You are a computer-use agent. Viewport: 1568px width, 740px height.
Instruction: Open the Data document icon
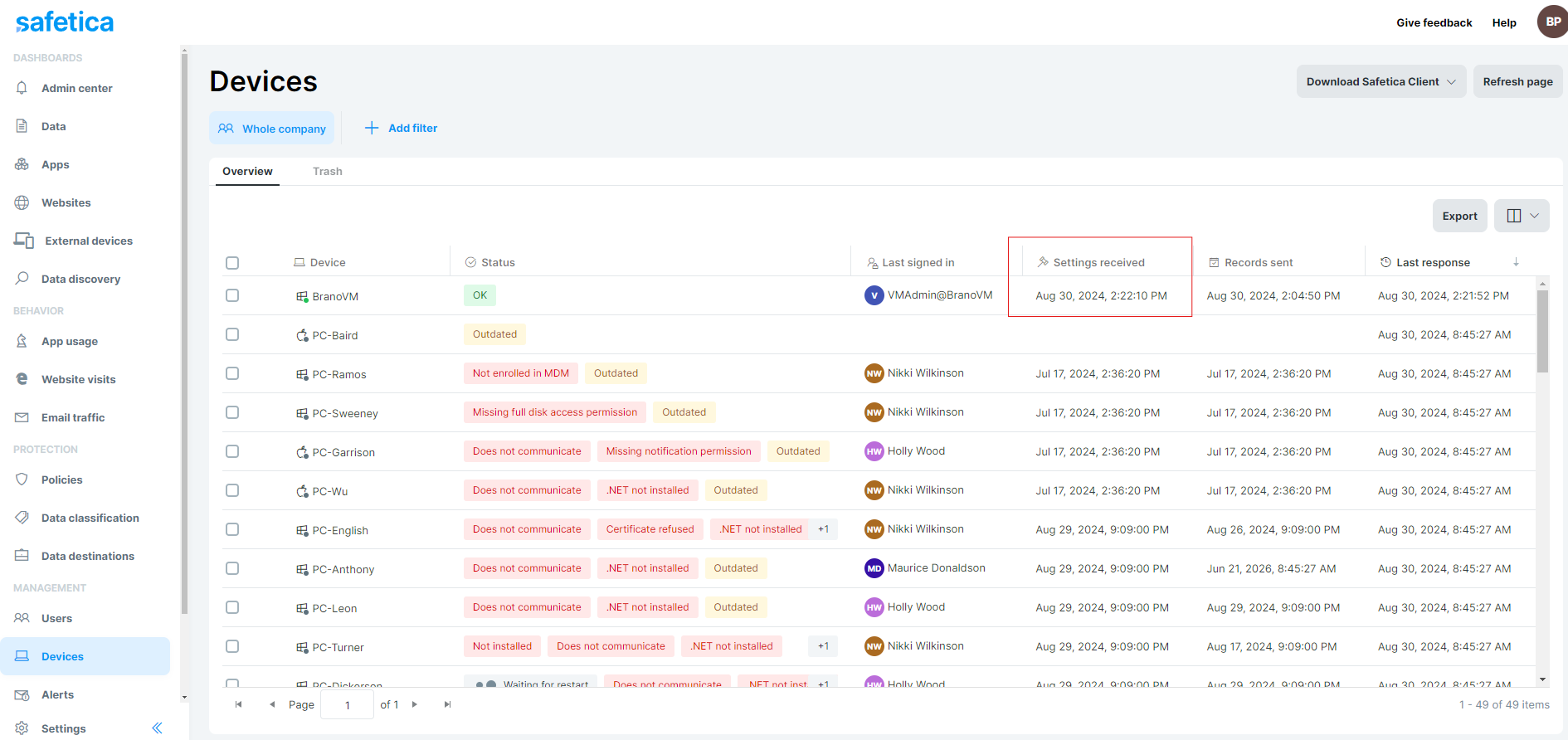click(22, 126)
